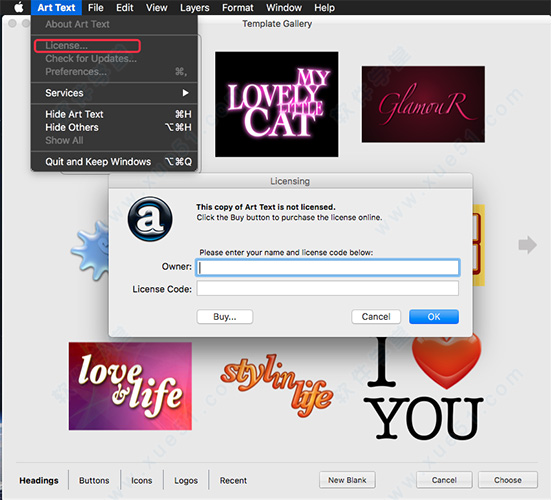Cancel the Licensing dialog
The image size is (551, 500).
[x=376, y=317]
